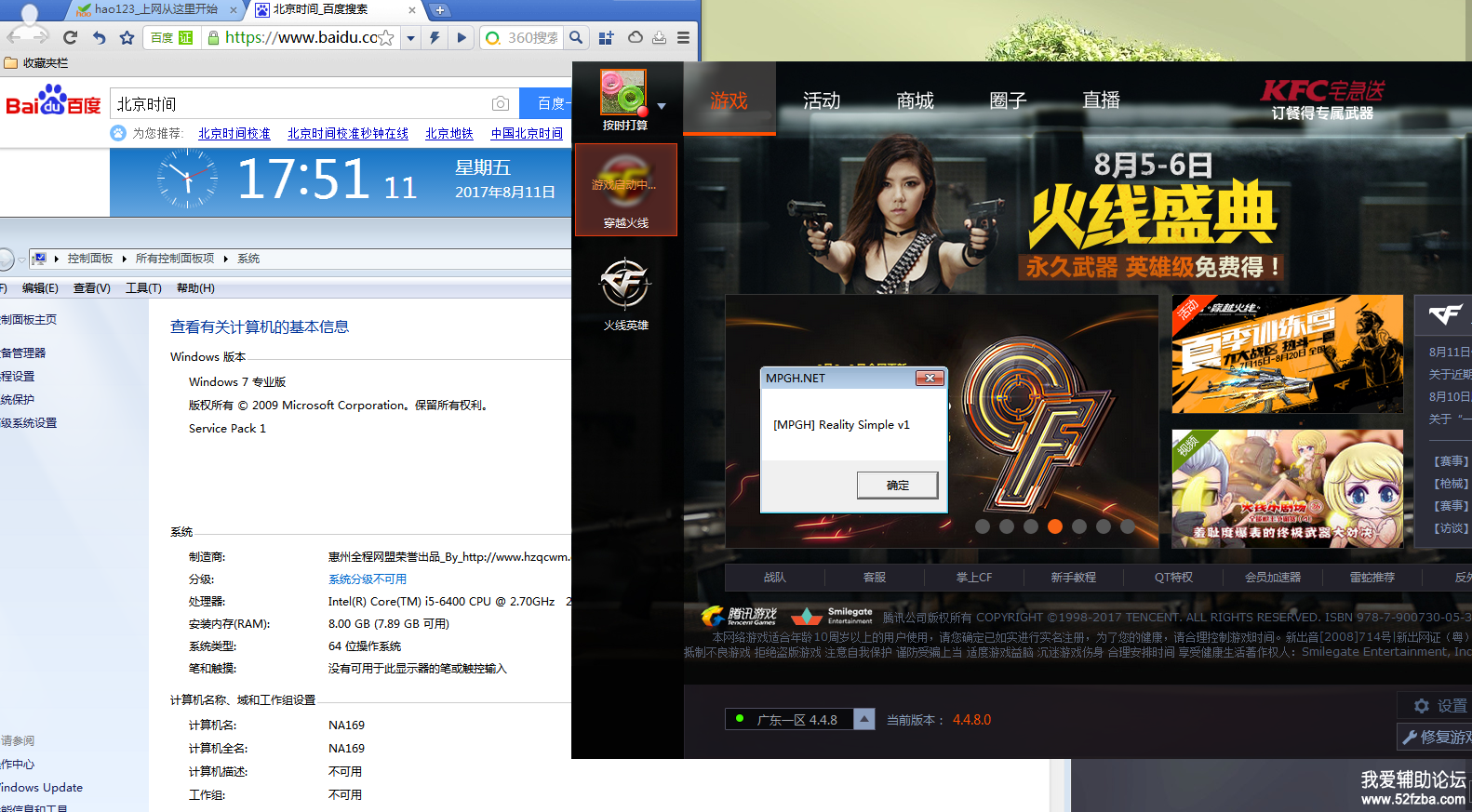The height and width of the screenshot is (812, 1472).
Task: Click the 北京地铁 suggestion link
Action: [x=449, y=133]
